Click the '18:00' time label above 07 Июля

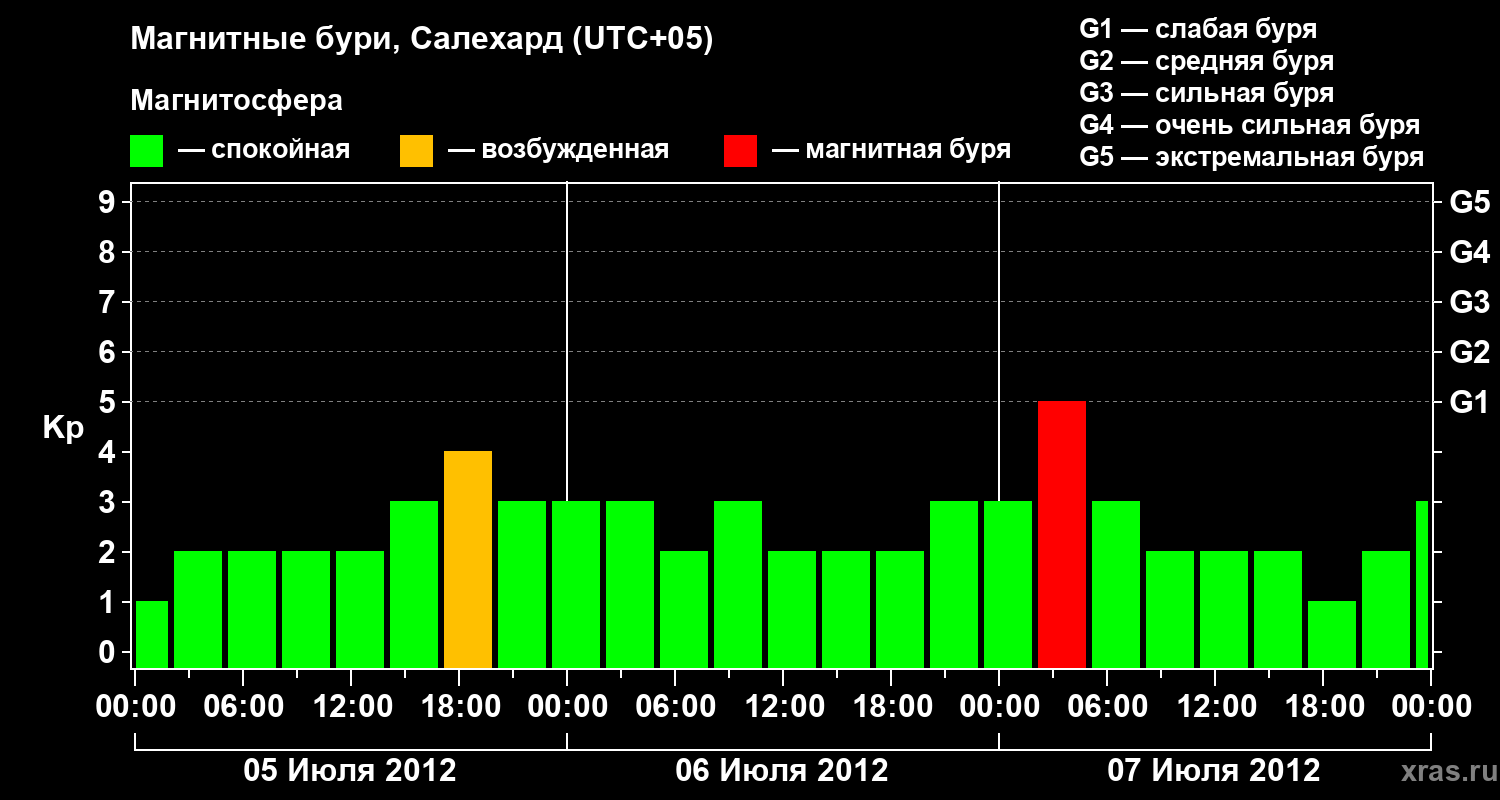click(x=1323, y=707)
